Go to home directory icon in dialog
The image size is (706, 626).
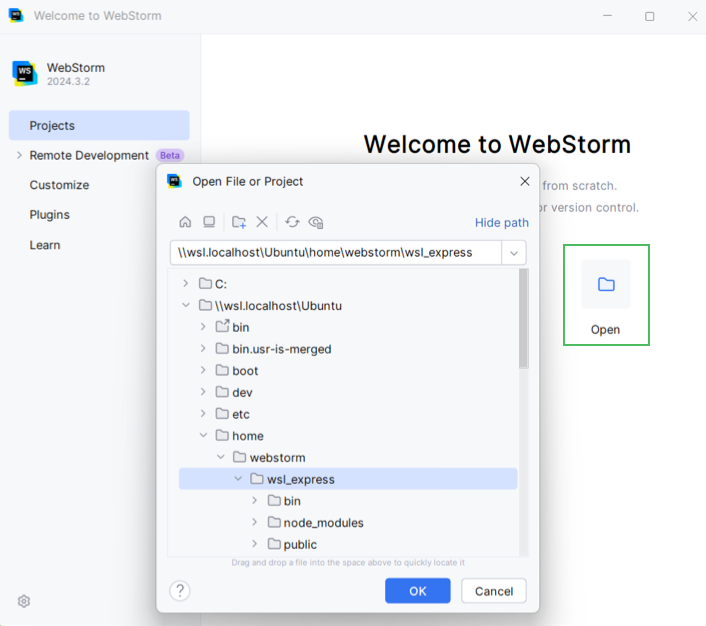coord(185,222)
